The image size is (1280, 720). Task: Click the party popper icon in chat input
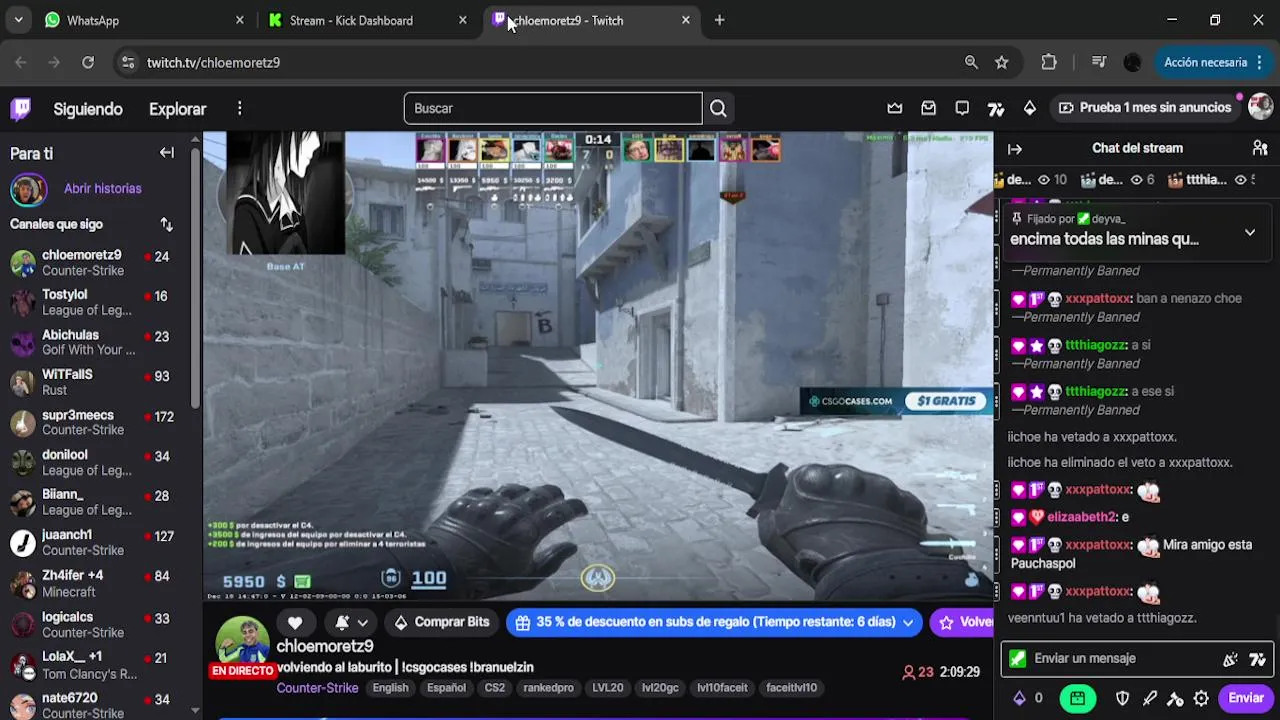[x=1230, y=659]
